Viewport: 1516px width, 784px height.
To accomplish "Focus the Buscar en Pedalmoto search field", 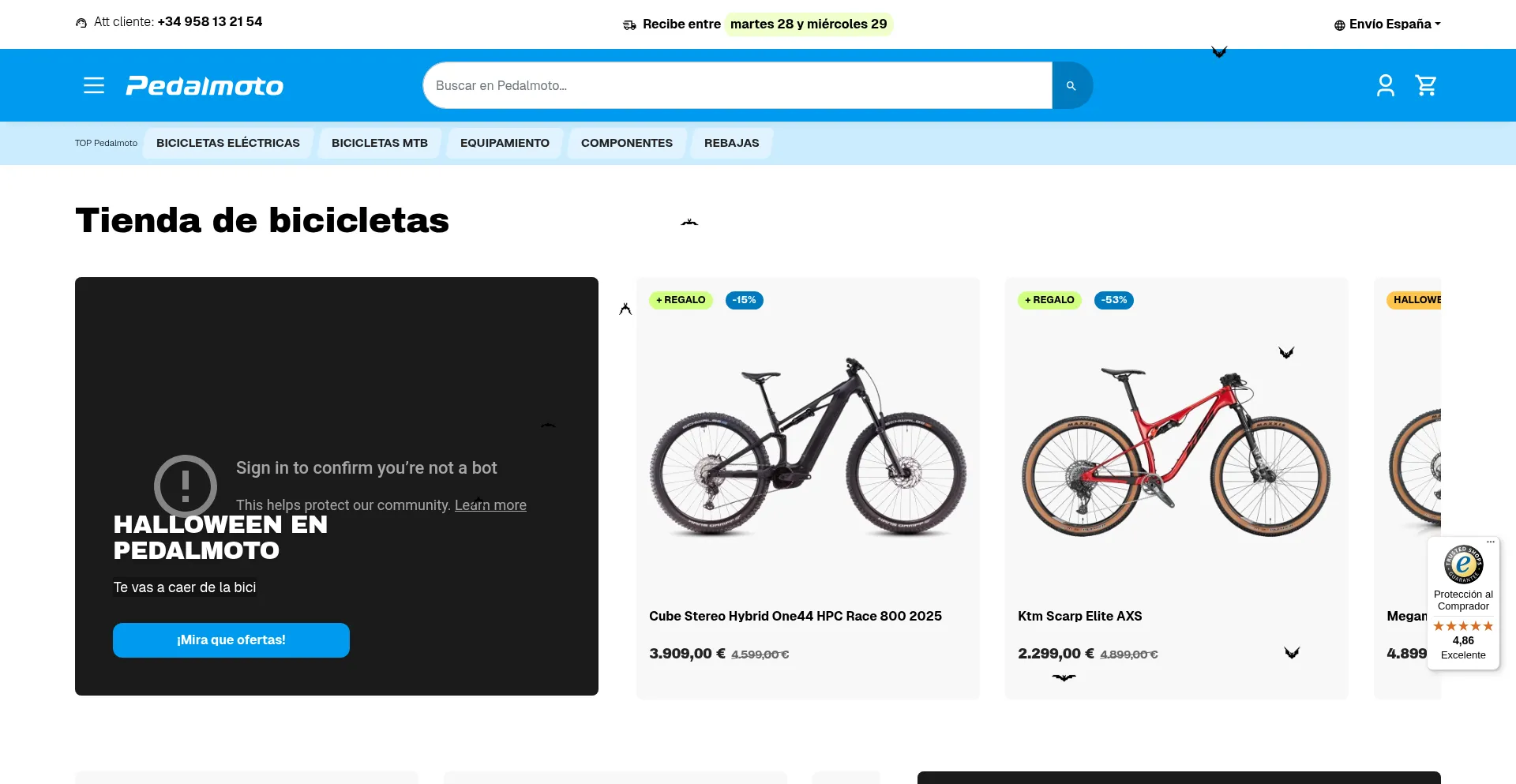I will [737, 85].
